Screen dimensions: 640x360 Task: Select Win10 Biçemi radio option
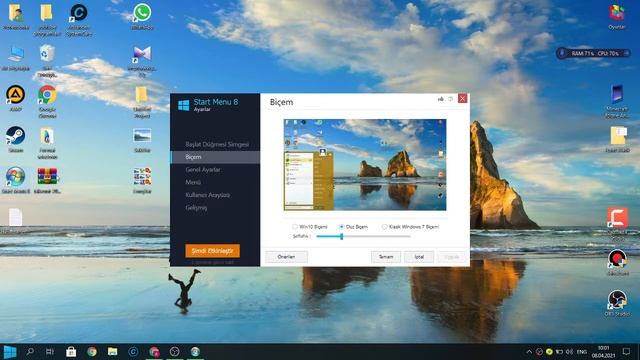click(310, 227)
